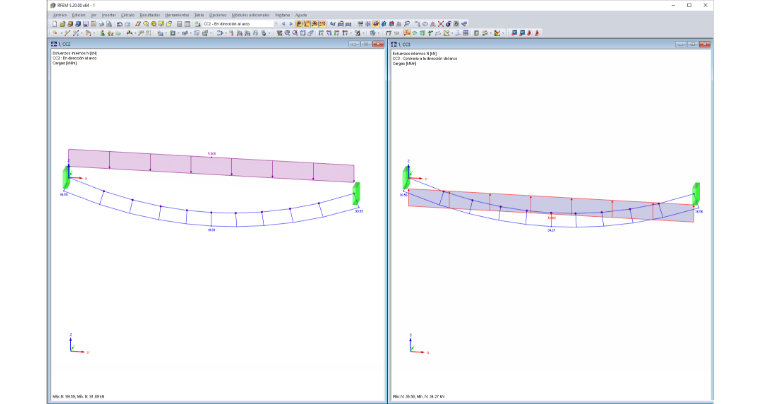The height and width of the screenshot is (404, 760).
Task: Open the Módulos adicionales menu
Action: coord(251,15)
